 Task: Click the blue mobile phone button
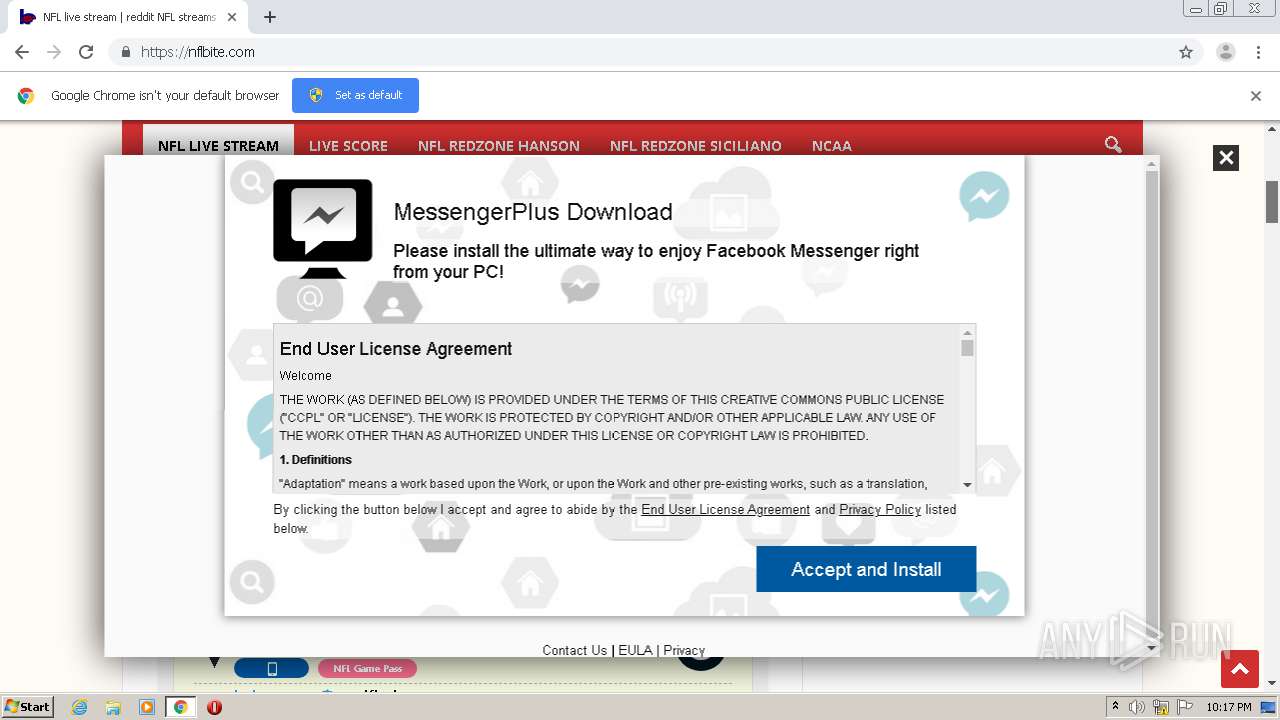click(x=271, y=668)
